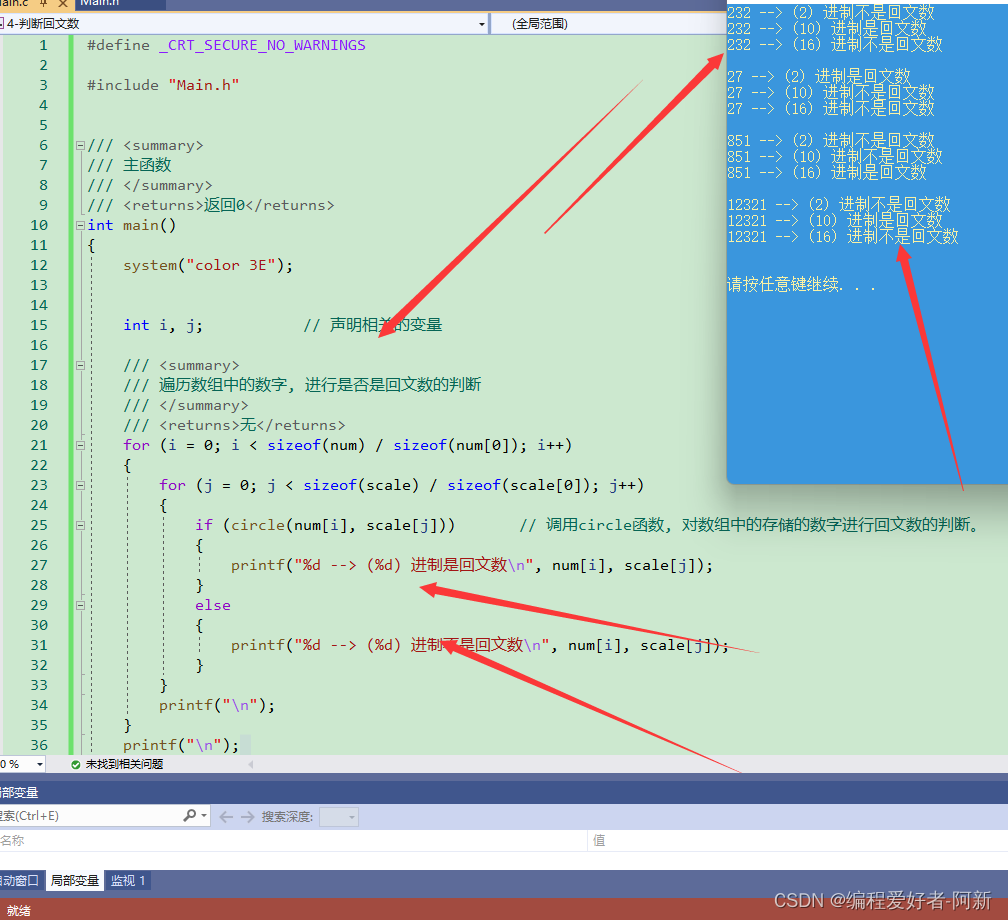Click the system("color 3E"); code line
The width and height of the screenshot is (1008, 920).
click(208, 265)
